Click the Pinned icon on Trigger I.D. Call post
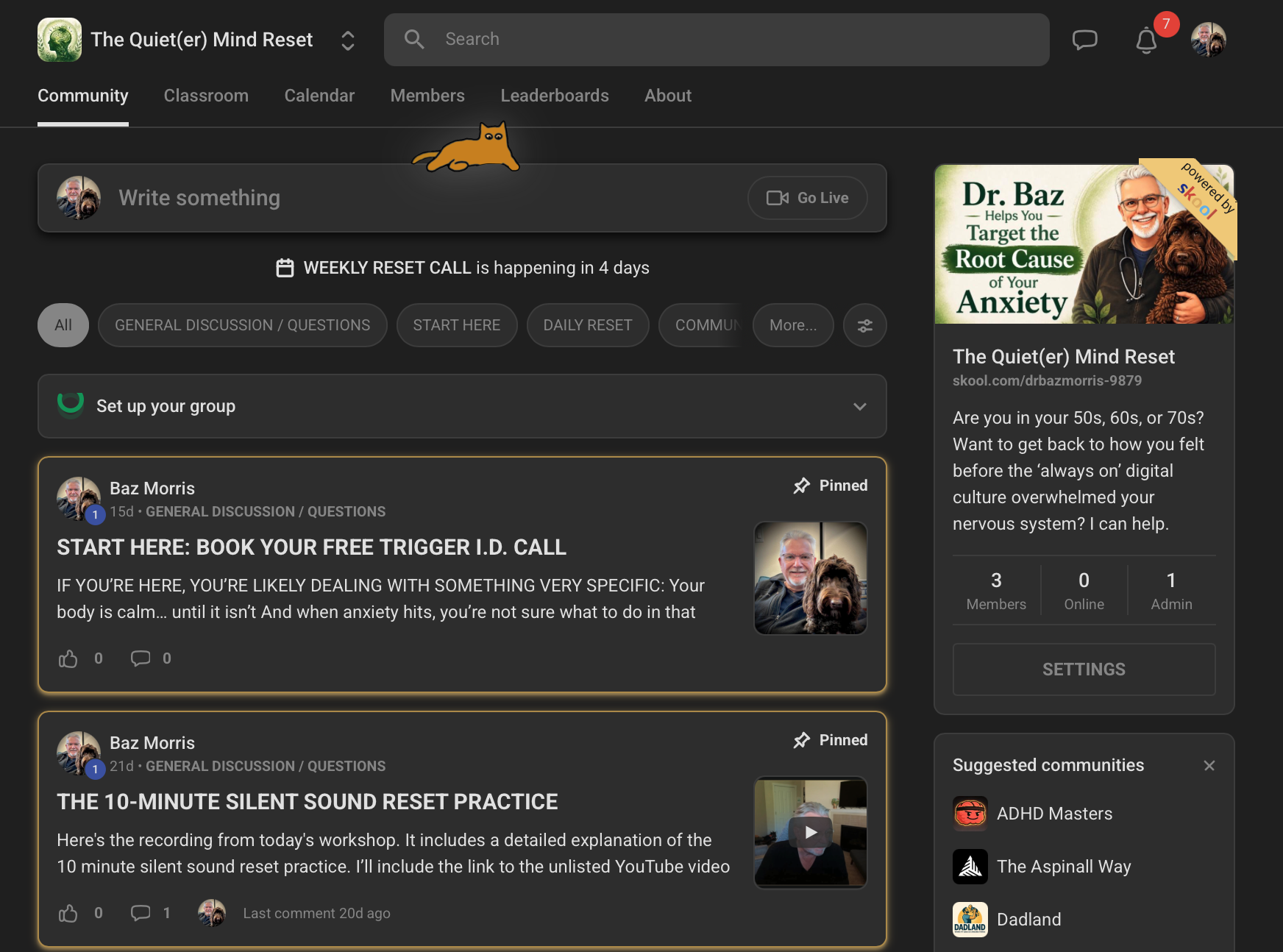Viewport: 1283px width, 952px height. pyautogui.click(x=802, y=486)
